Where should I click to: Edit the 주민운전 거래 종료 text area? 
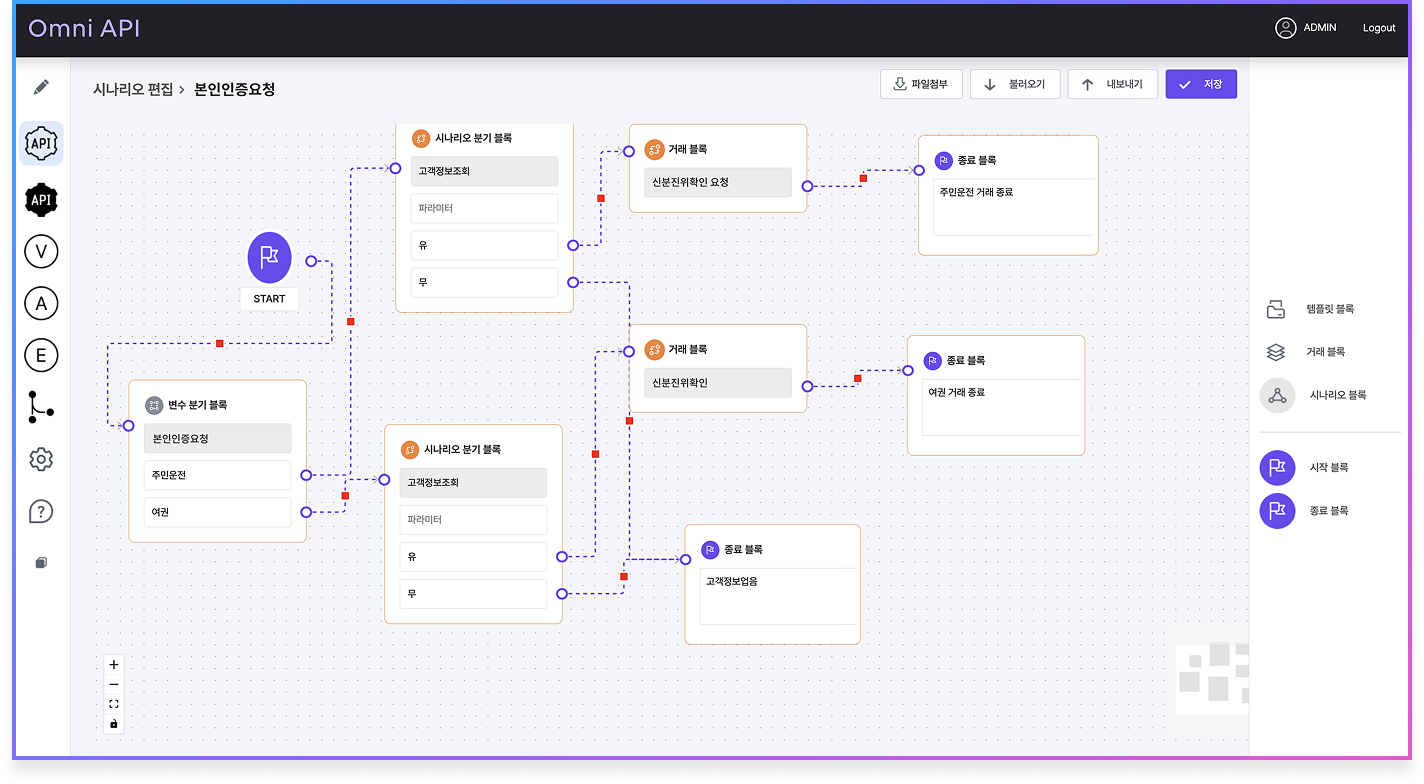pyautogui.click(x=1014, y=207)
